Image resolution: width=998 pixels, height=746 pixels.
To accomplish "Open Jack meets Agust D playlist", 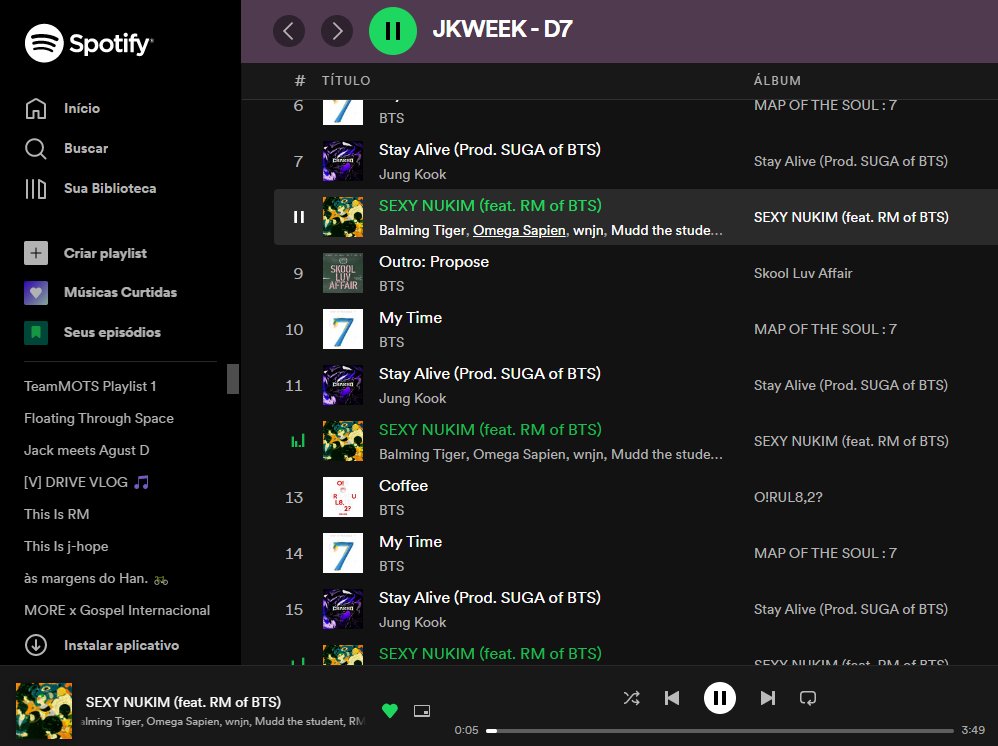I will pos(87,450).
